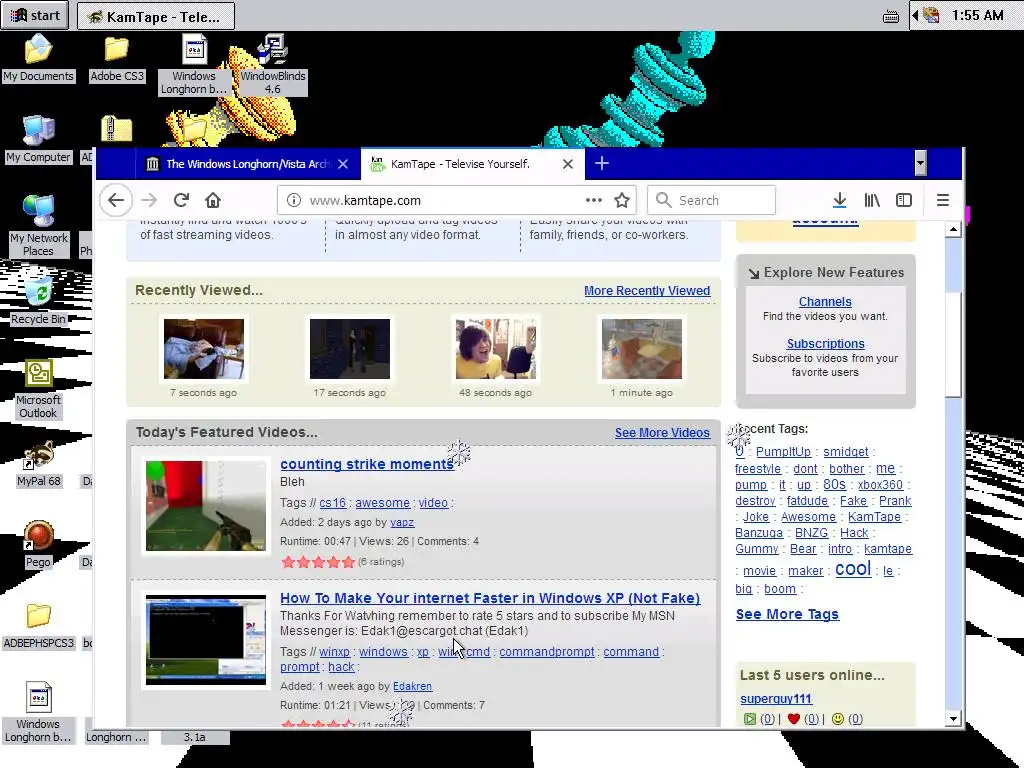Screen dimensions: 1024x768
Task: Click the xbox360 recent tag
Action: [880, 485]
